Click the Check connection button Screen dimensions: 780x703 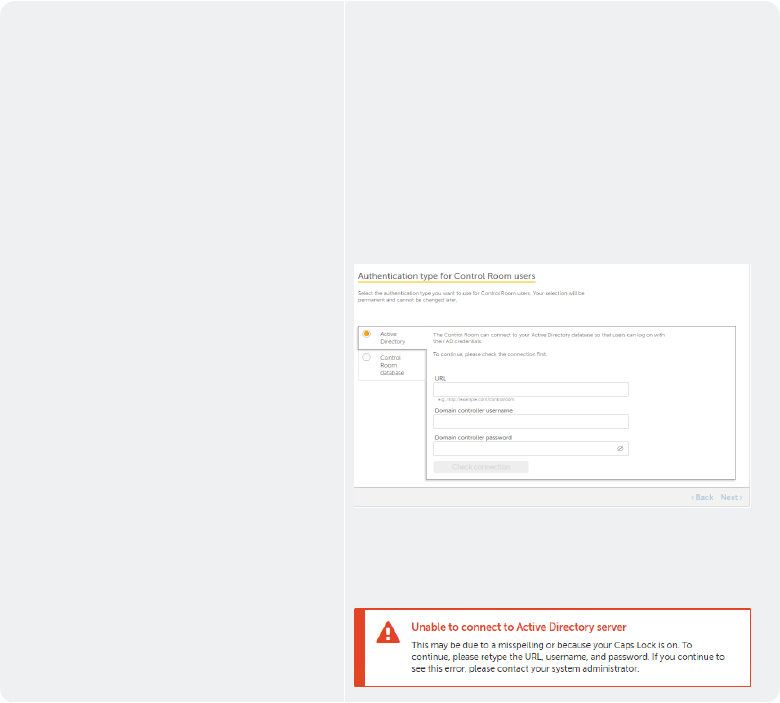click(481, 467)
